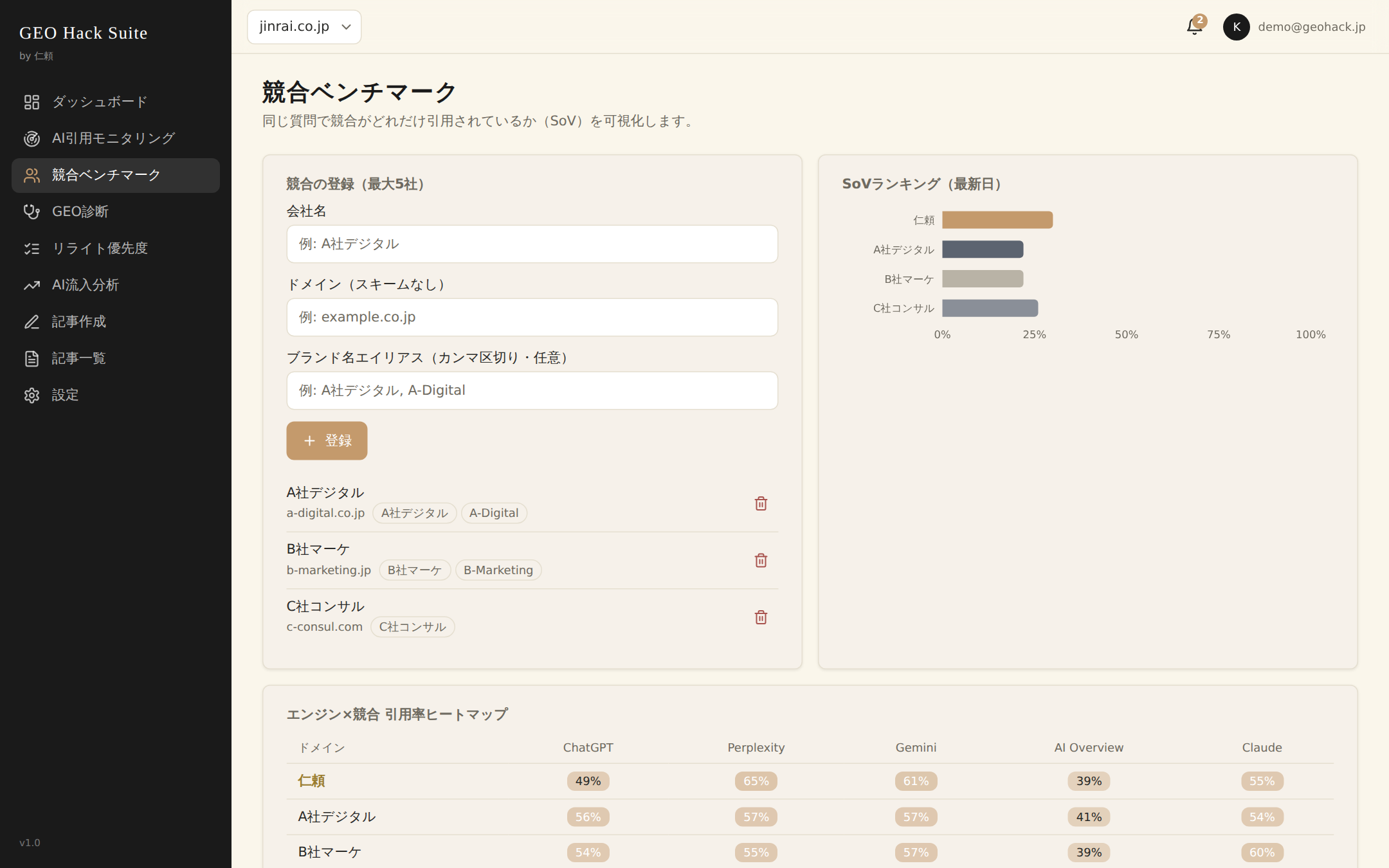This screenshot has width=1389, height=868.
Task: Click 仁頼 Claude 55% cell
Action: tap(1262, 781)
